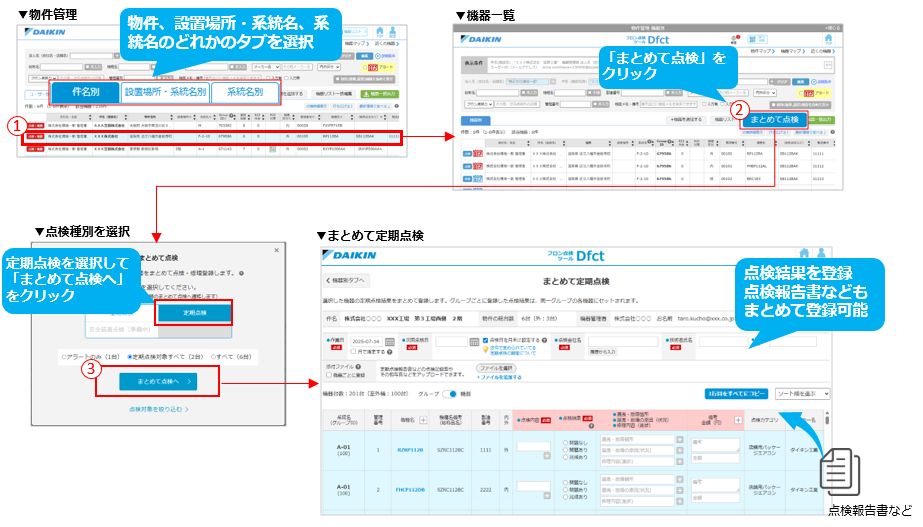Click the 1行目をすべてにコピー button
This screenshot has width=923, height=527.
pos(737,394)
